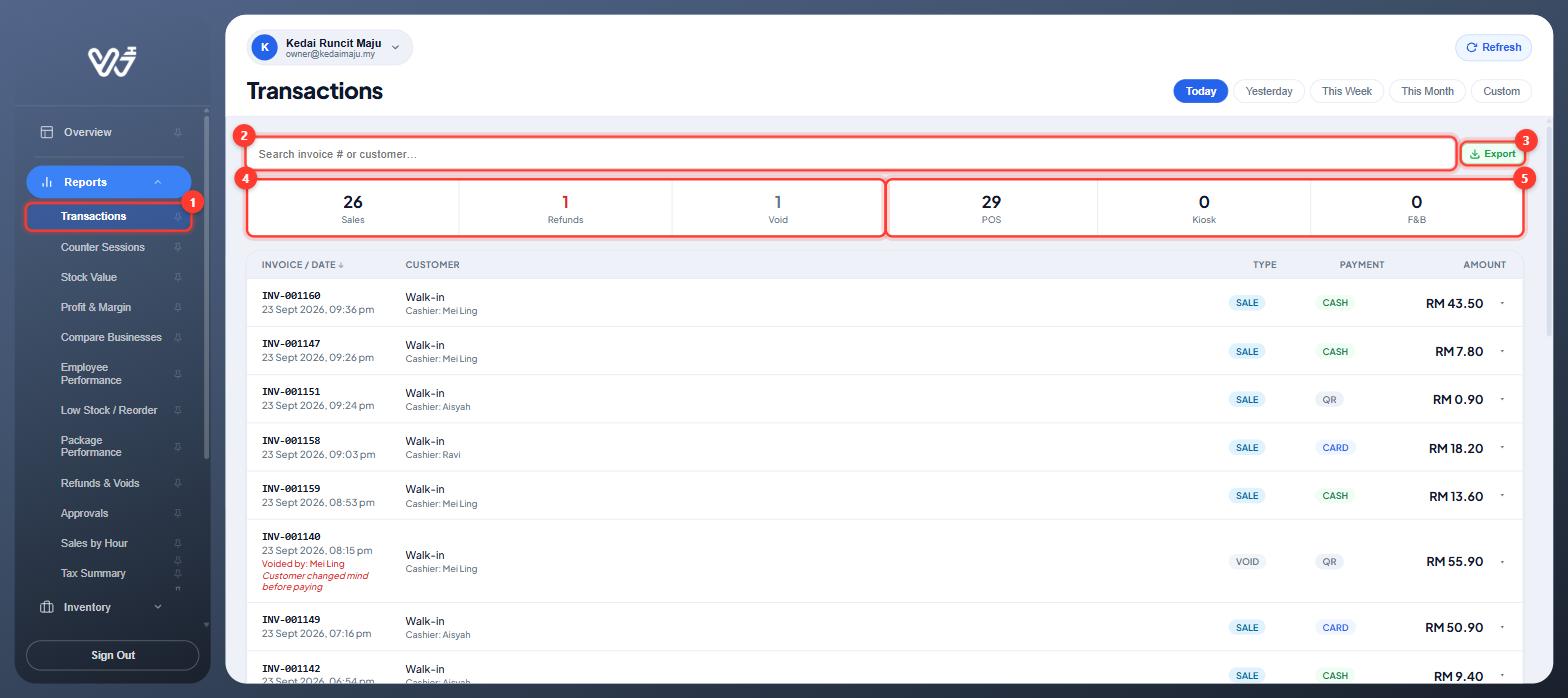Click the Amount column header
The width and height of the screenshot is (1568, 698).
(1484, 265)
